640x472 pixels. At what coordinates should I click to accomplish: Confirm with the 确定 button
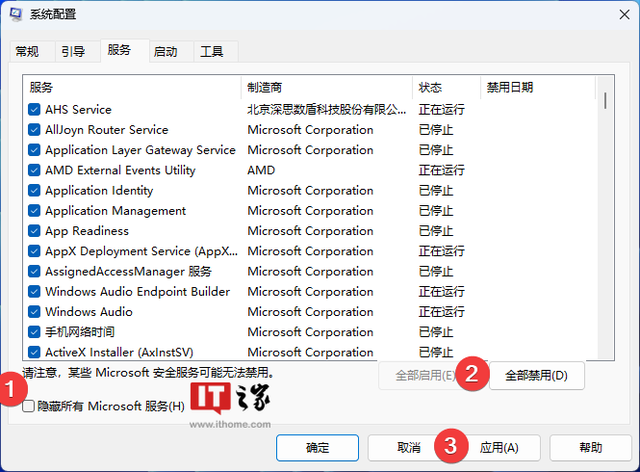(318, 448)
